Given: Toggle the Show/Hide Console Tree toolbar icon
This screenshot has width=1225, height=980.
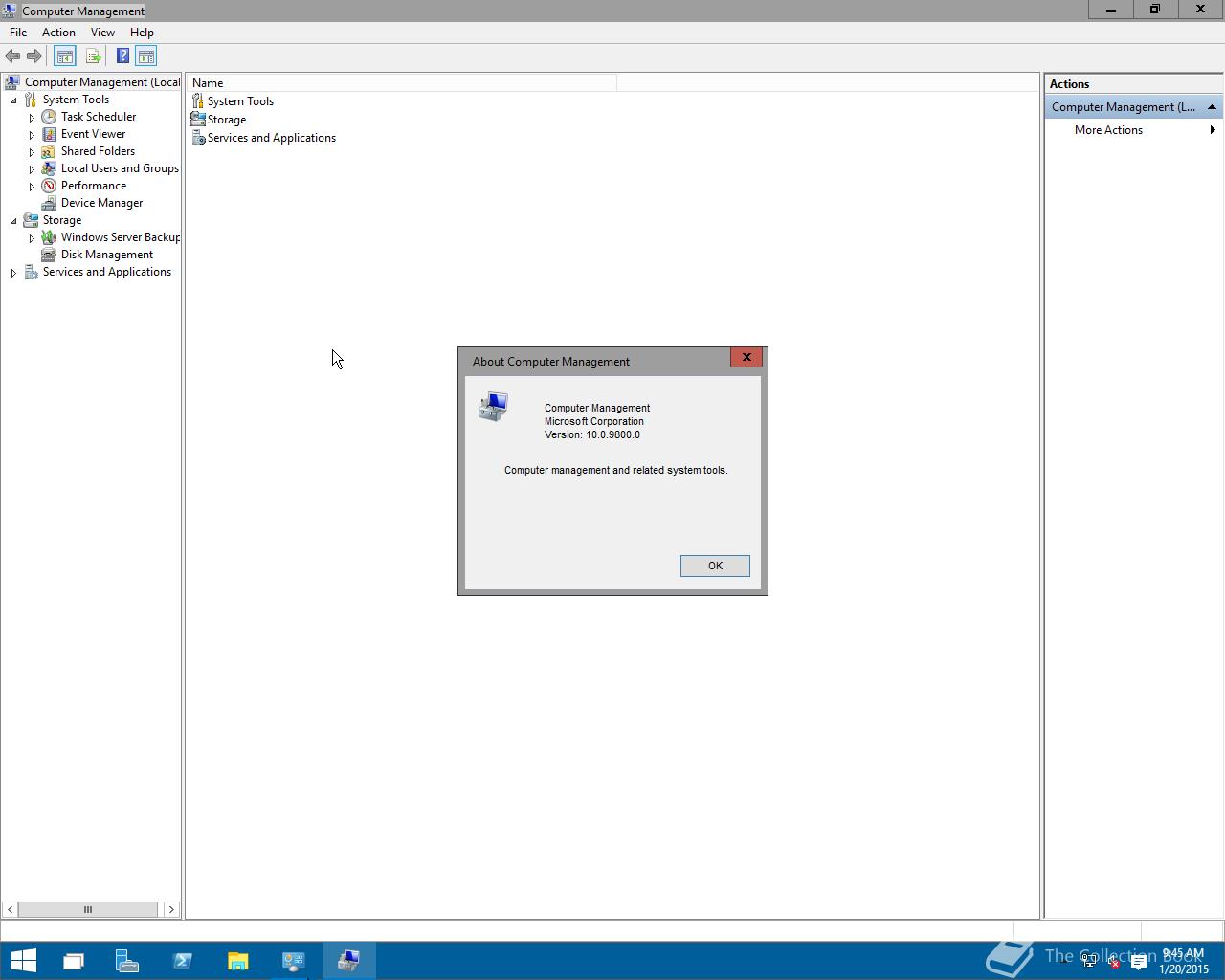Looking at the screenshot, I should coord(64,56).
